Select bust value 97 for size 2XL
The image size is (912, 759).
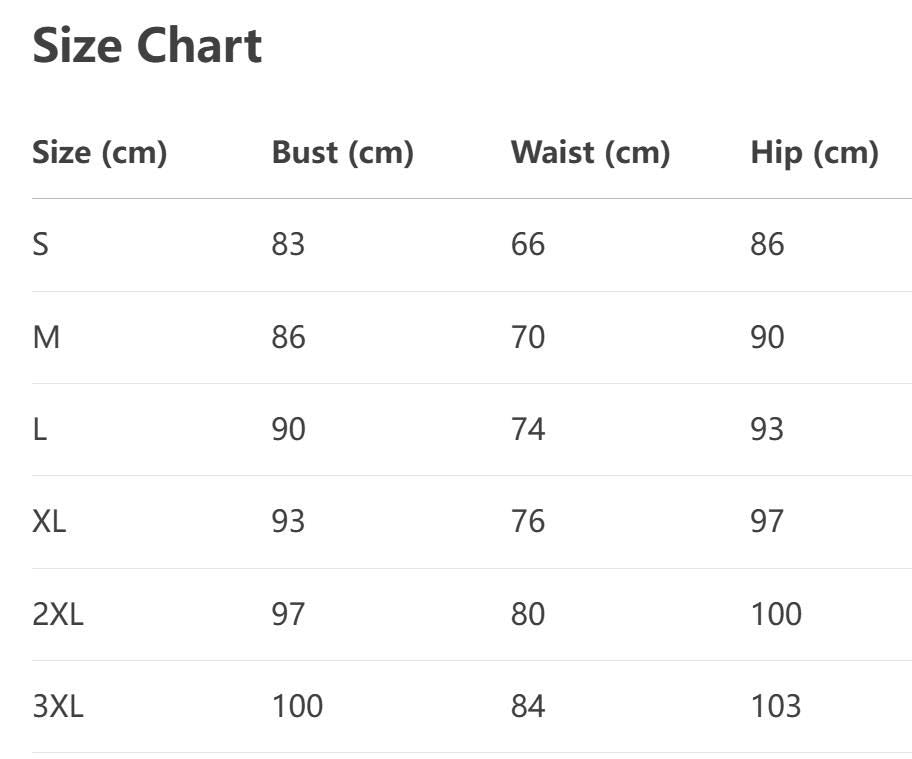288,614
